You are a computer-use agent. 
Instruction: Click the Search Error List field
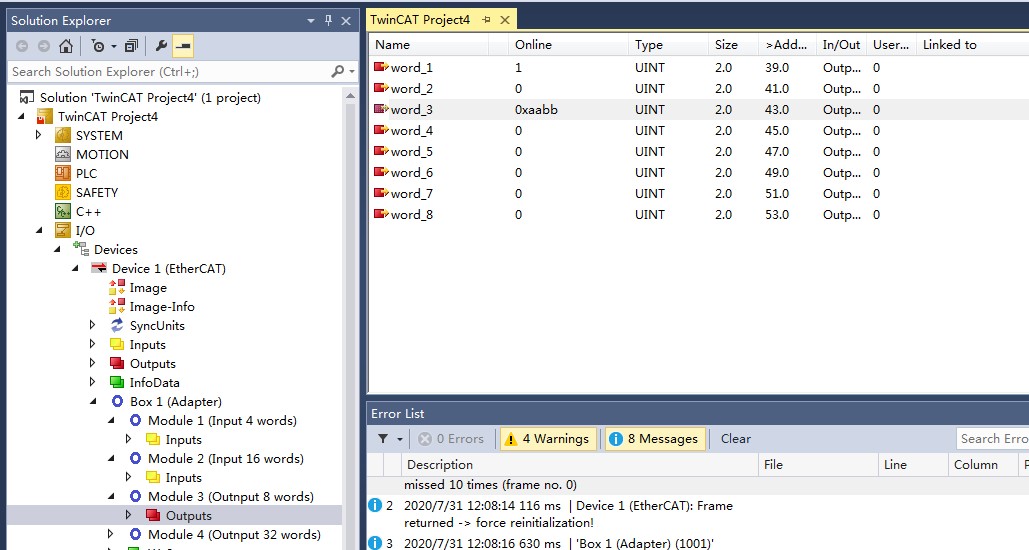pos(992,439)
